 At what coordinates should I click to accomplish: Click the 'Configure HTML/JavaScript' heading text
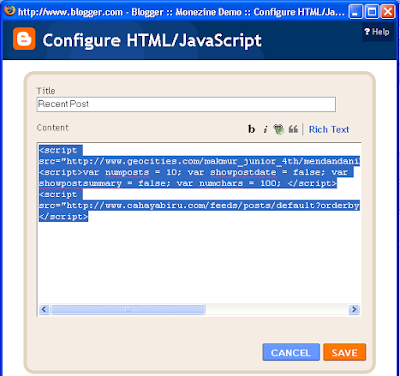coord(152,41)
